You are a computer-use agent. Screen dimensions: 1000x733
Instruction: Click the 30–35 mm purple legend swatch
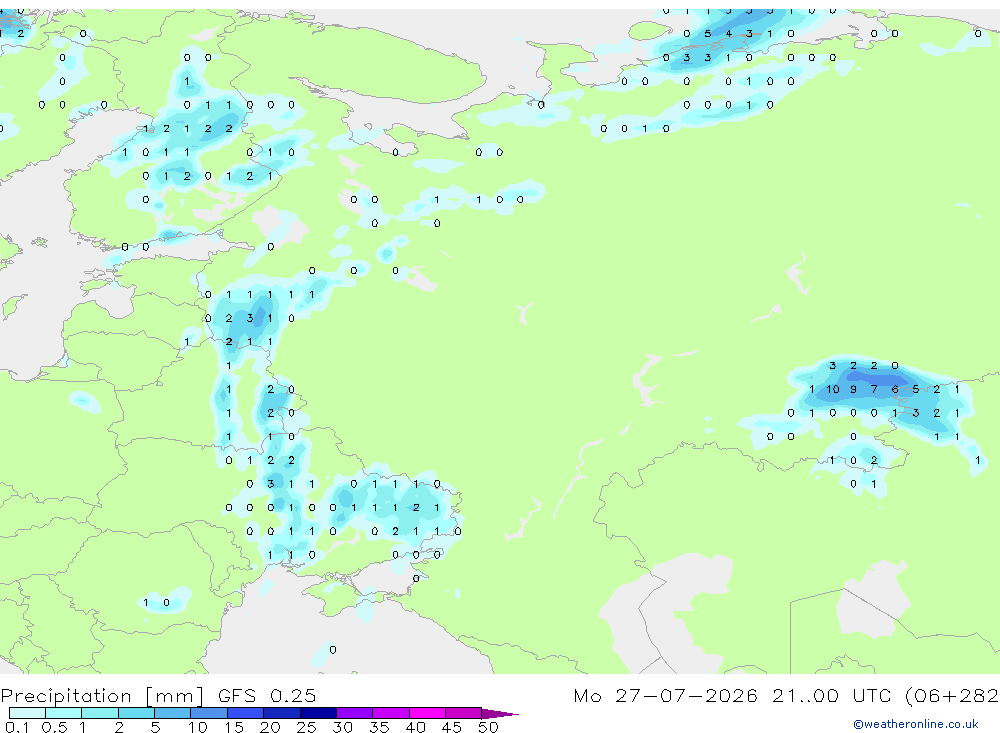click(x=355, y=713)
